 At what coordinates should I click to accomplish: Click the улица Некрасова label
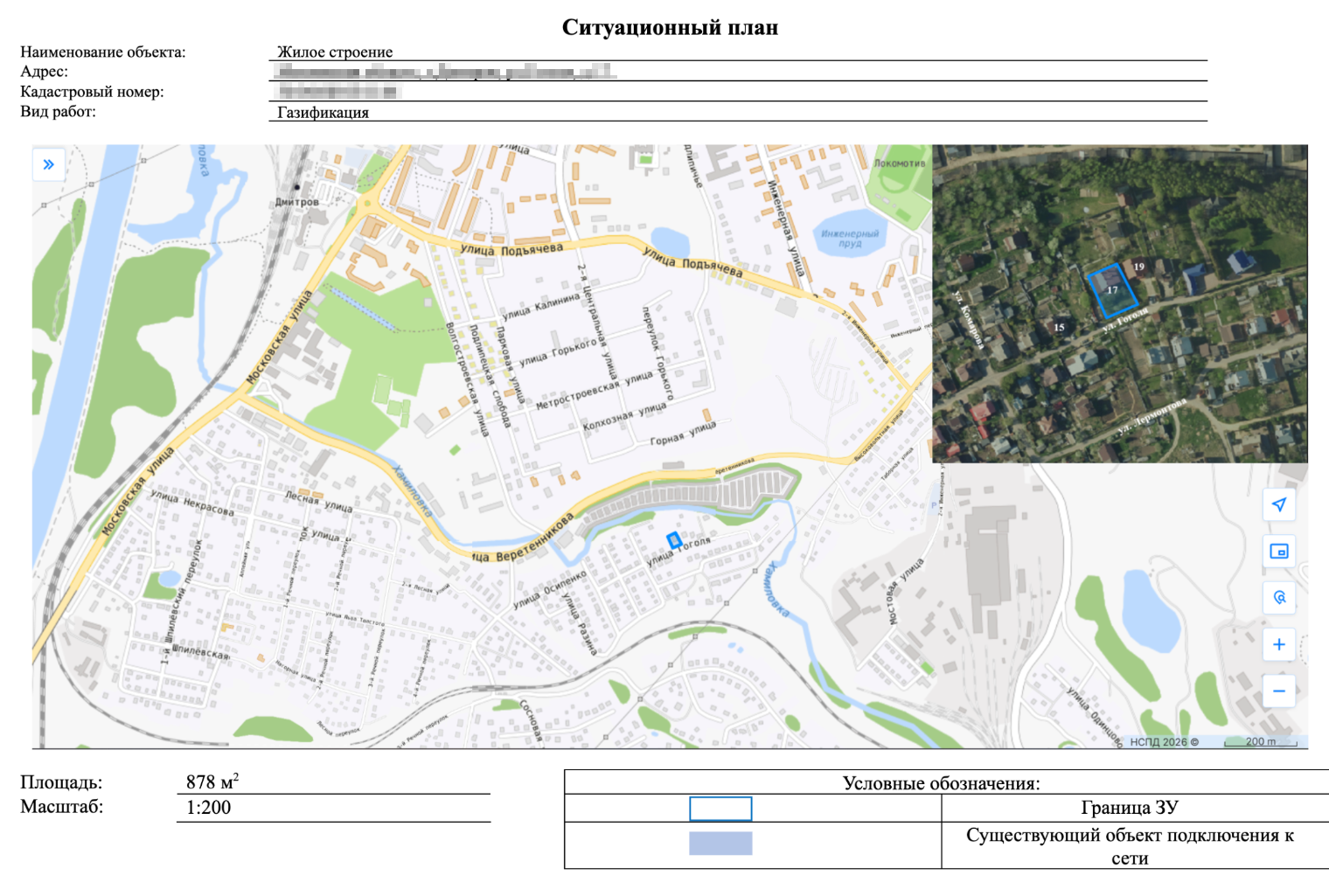click(192, 503)
